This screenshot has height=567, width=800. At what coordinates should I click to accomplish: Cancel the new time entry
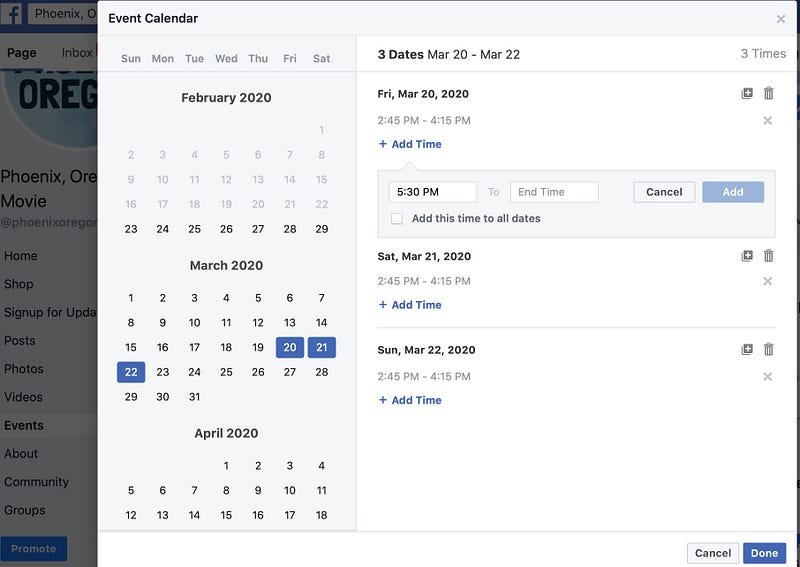point(664,192)
